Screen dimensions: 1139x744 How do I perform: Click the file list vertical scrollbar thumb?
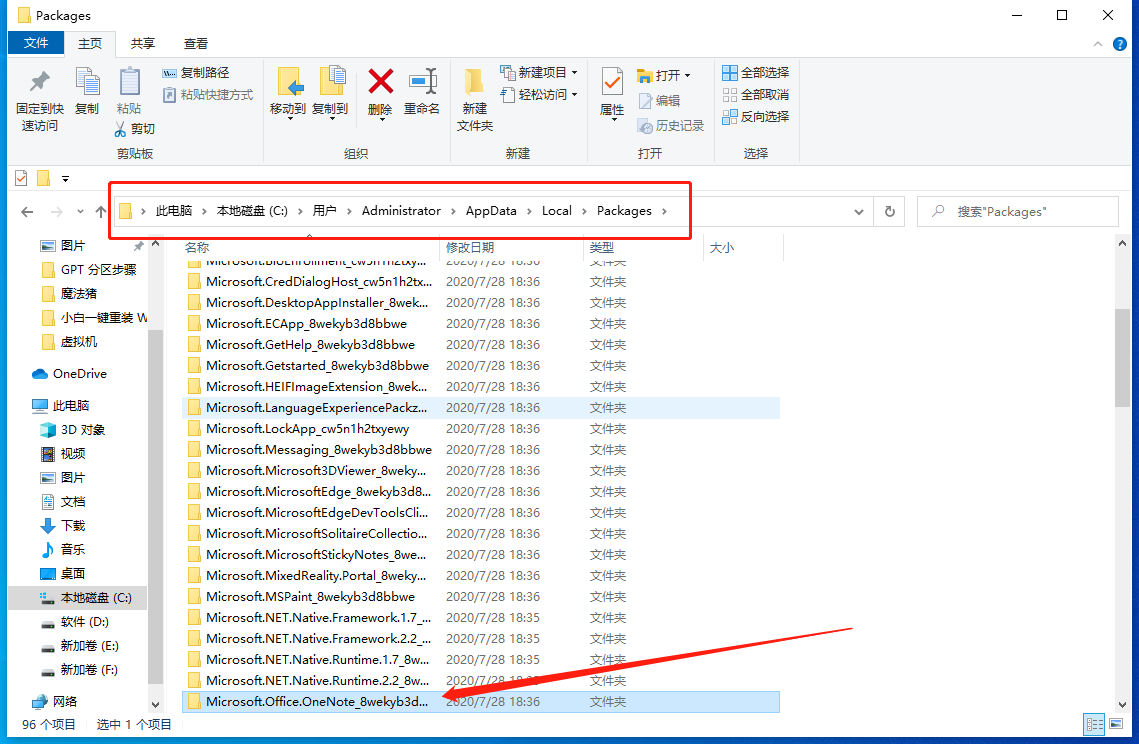pos(1122,358)
